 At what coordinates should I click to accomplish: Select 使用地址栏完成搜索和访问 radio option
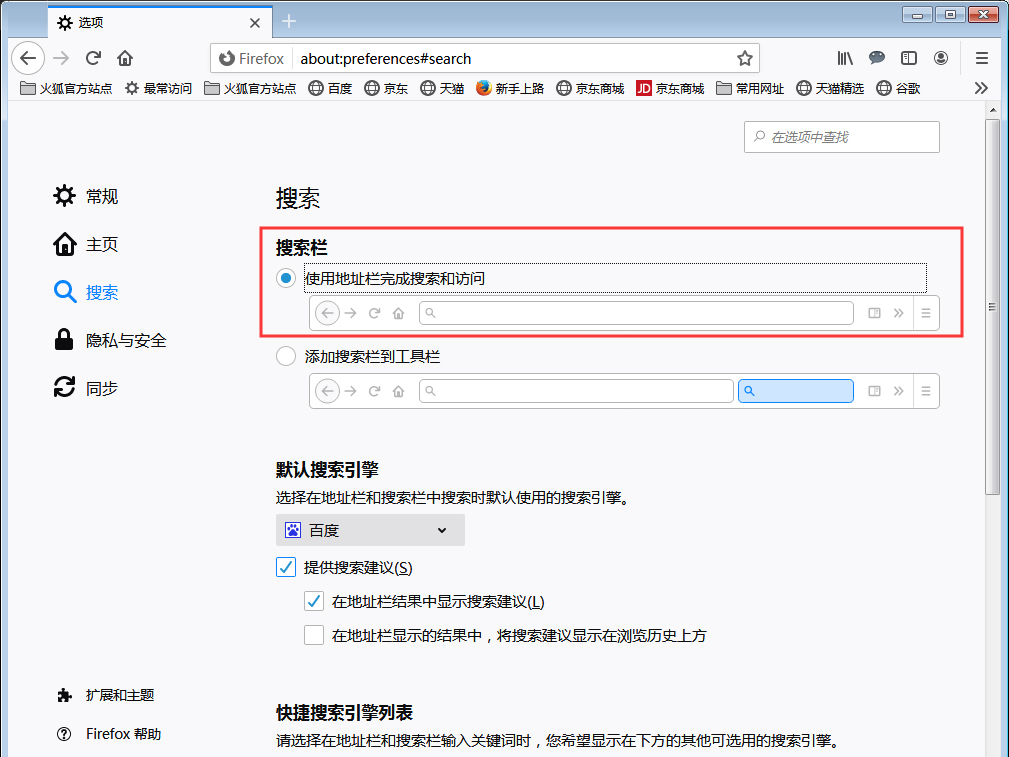tap(285, 278)
